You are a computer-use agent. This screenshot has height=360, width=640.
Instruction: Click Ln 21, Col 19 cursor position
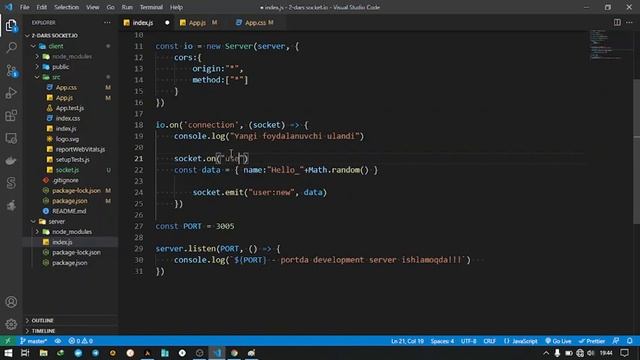407,341
